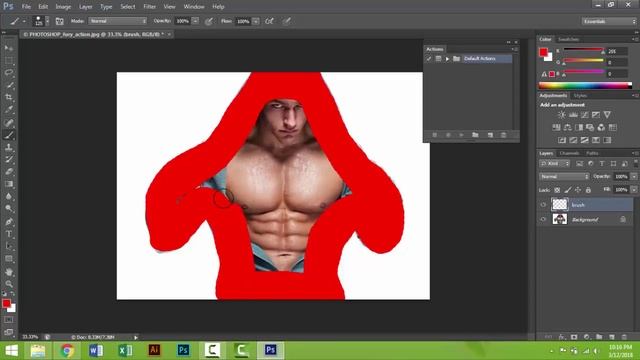640x360 pixels.
Task: Select the Clone Stamp tool
Action: [x=9, y=147]
